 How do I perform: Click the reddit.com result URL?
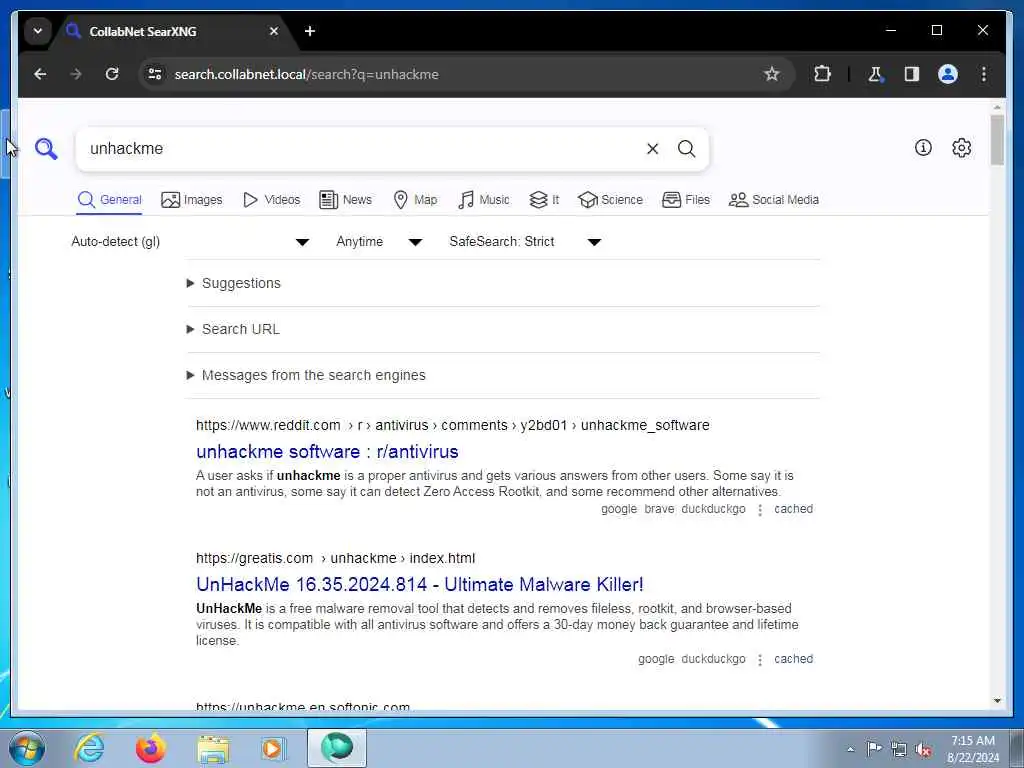pyautogui.click(x=453, y=425)
